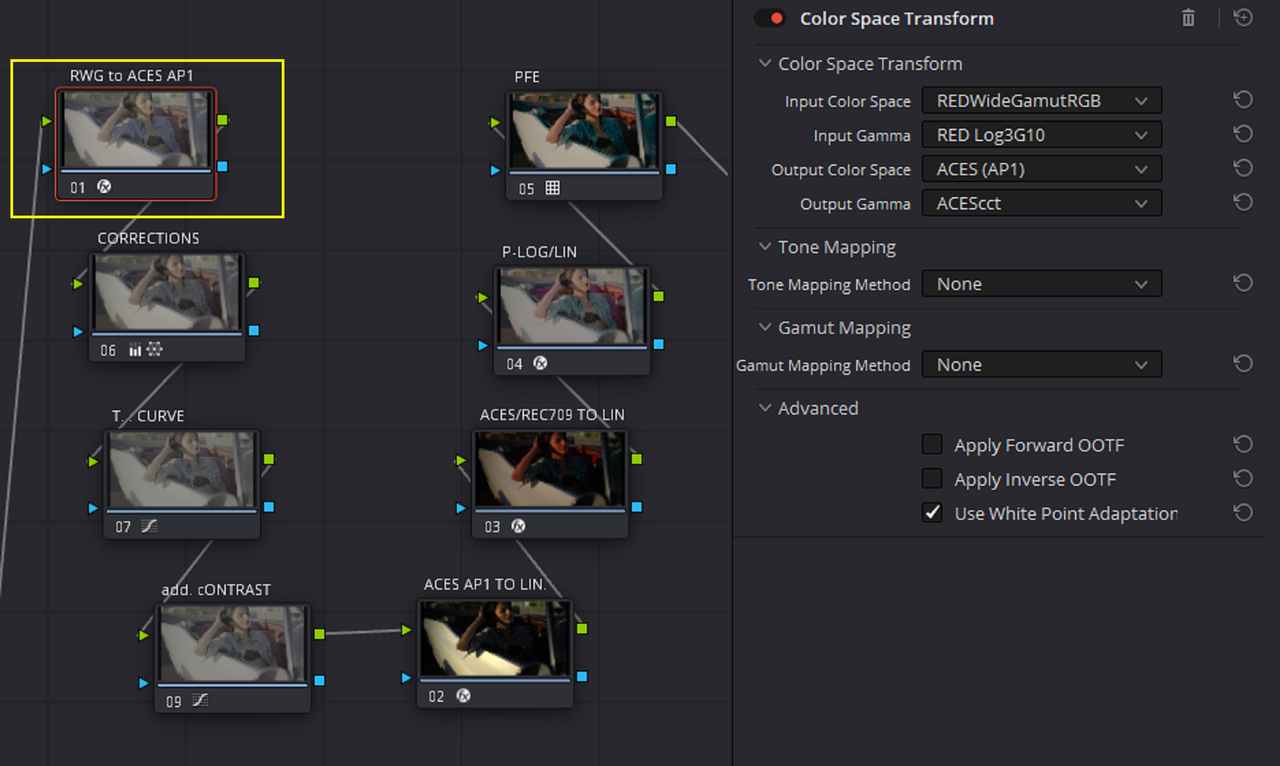This screenshot has width=1280, height=766.
Task: Select node 06 CORRECTIONS thumbnail
Action: coord(168,293)
